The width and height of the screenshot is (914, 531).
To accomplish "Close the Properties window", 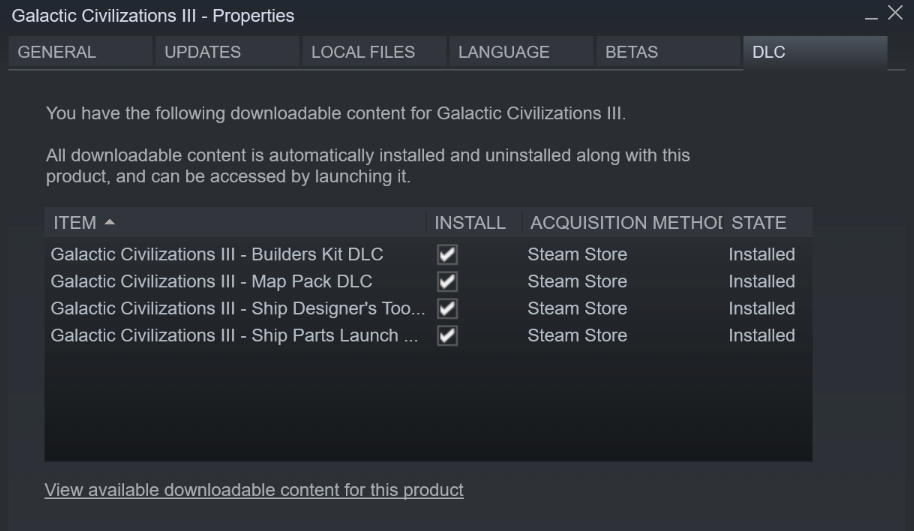I will pyautogui.click(x=894, y=15).
